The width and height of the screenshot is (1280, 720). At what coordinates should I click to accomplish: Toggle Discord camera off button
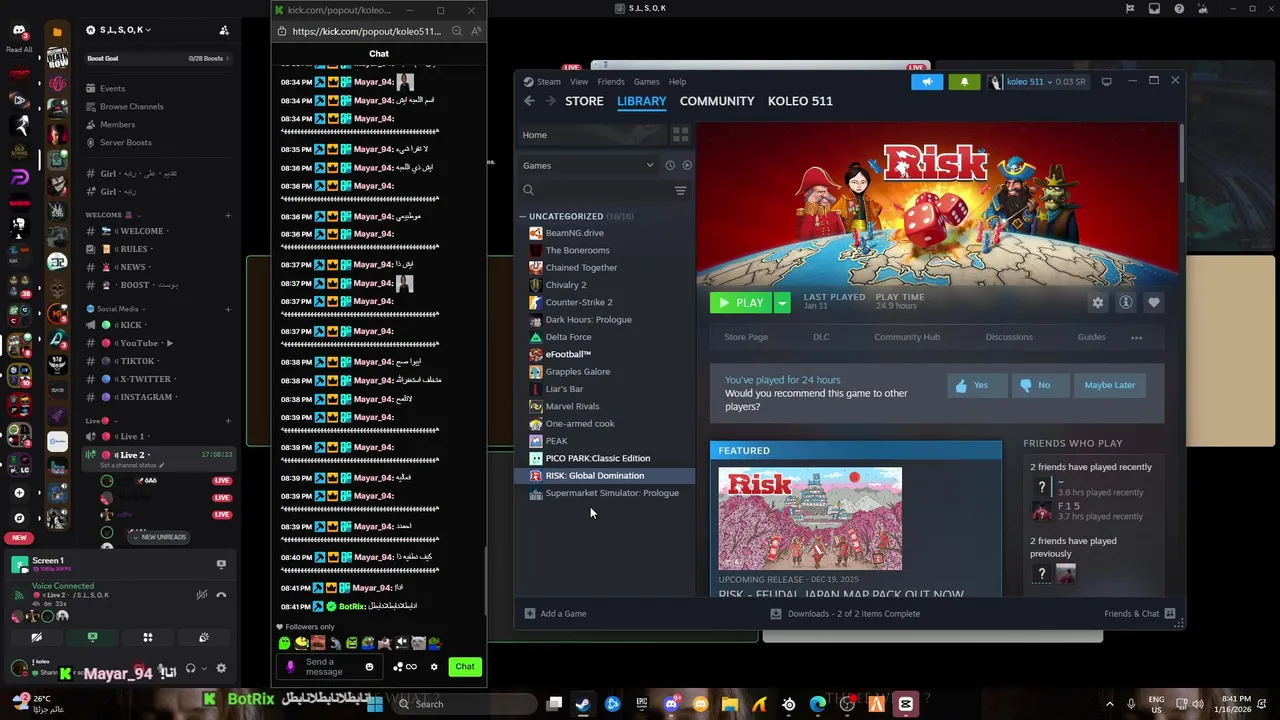point(36,637)
